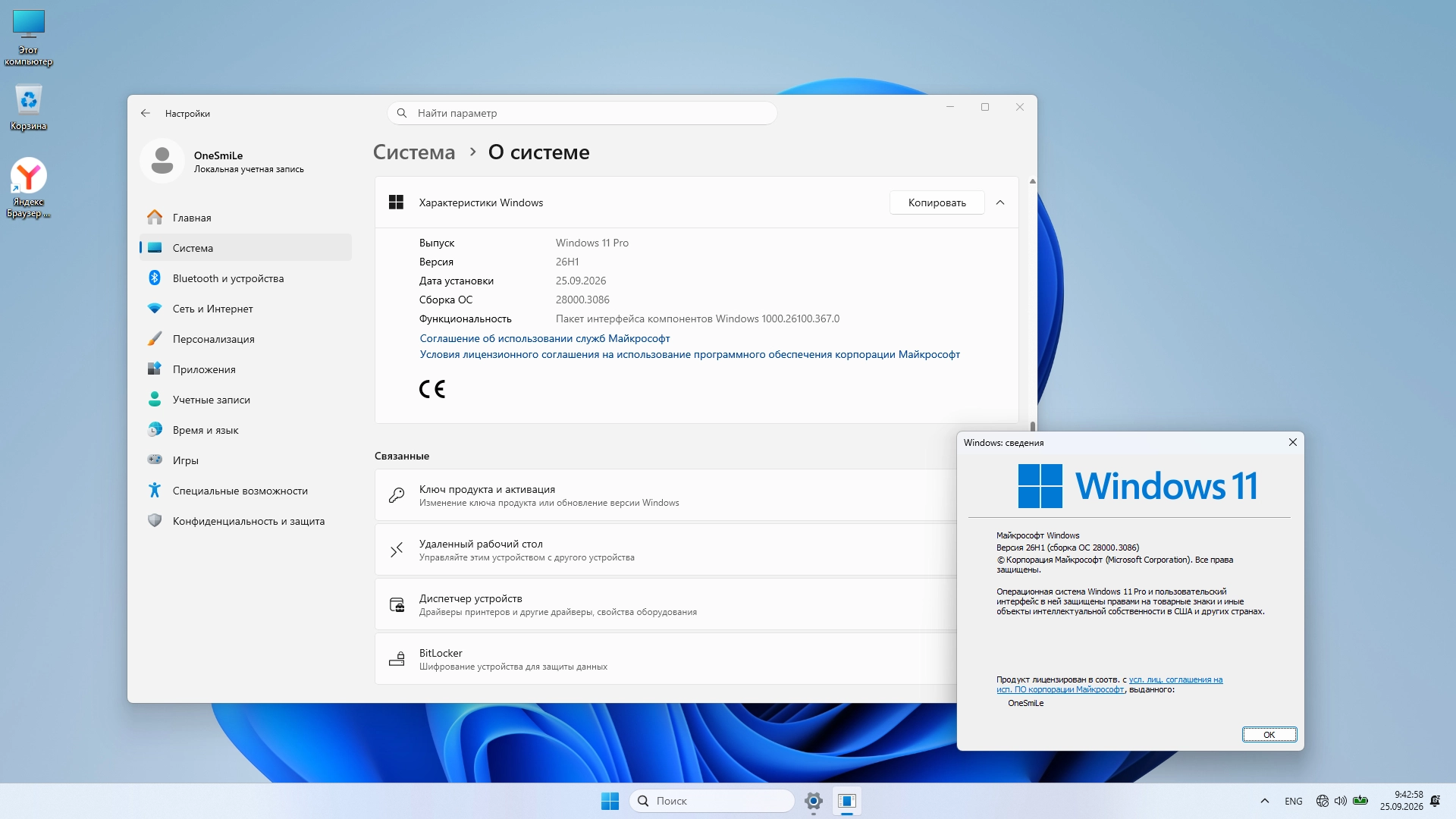Click the Найти параметр search field

pyautogui.click(x=582, y=113)
